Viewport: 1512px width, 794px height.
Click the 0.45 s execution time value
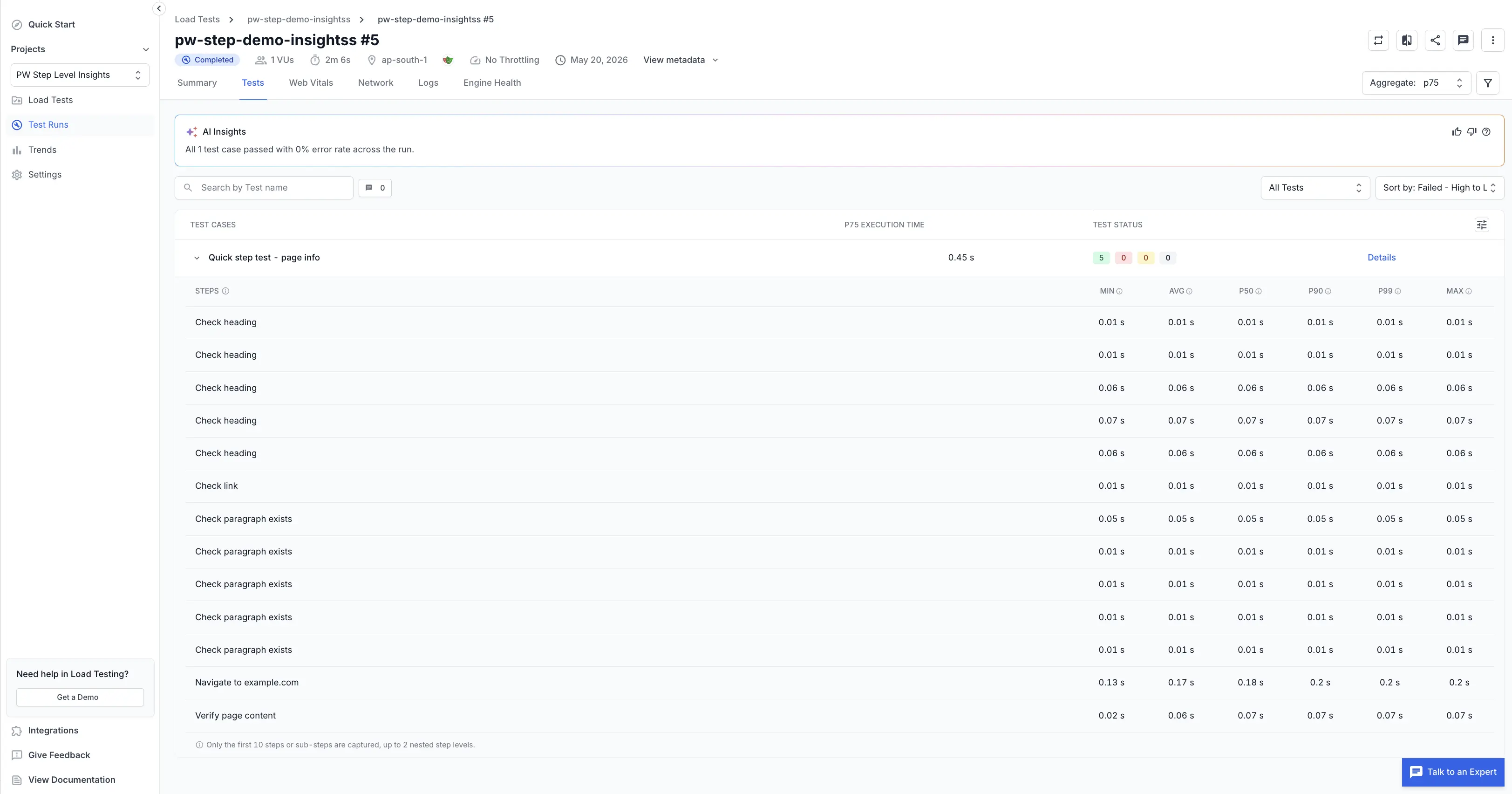click(x=961, y=257)
